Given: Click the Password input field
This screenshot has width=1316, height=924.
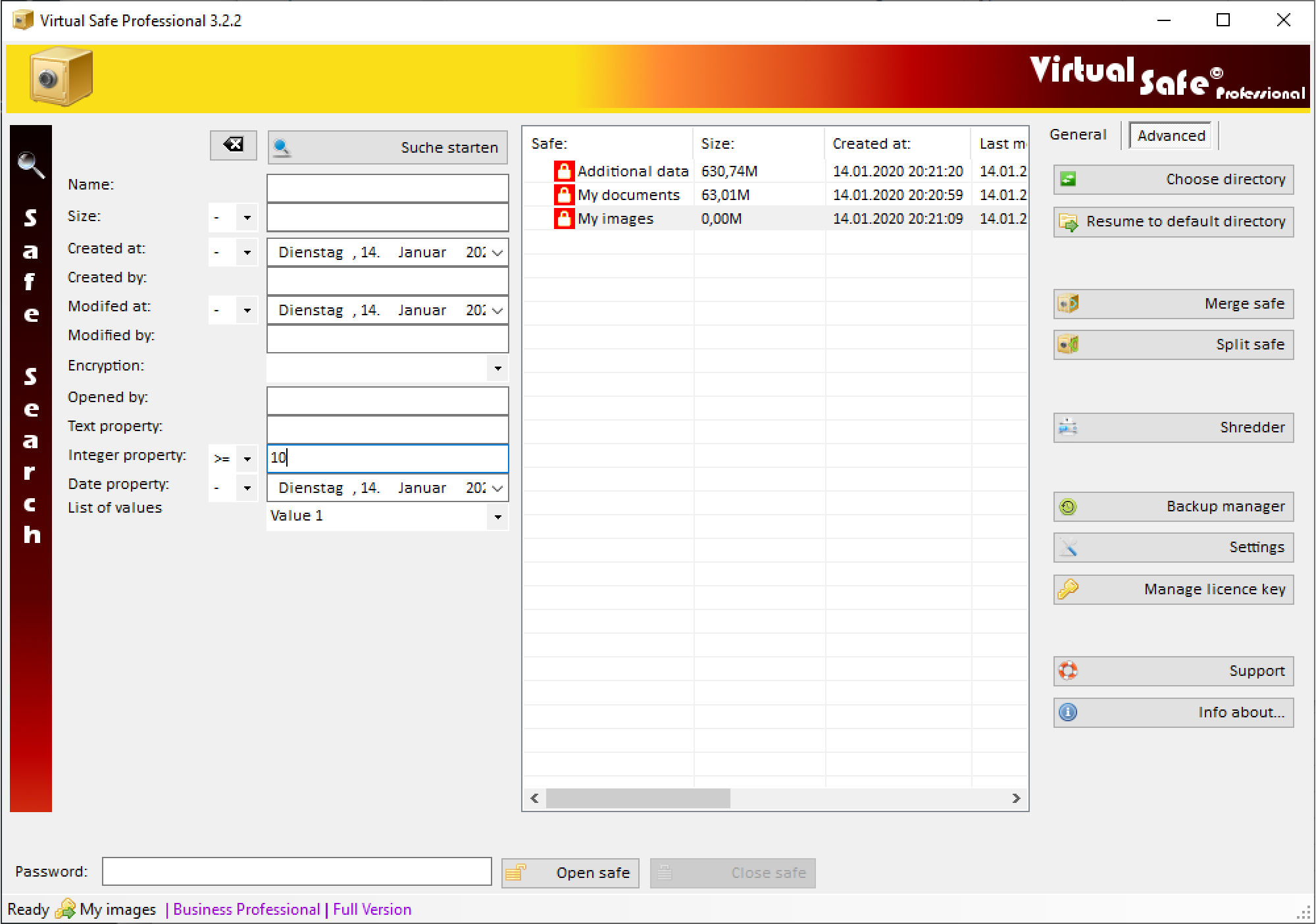Looking at the screenshot, I should (x=297, y=871).
